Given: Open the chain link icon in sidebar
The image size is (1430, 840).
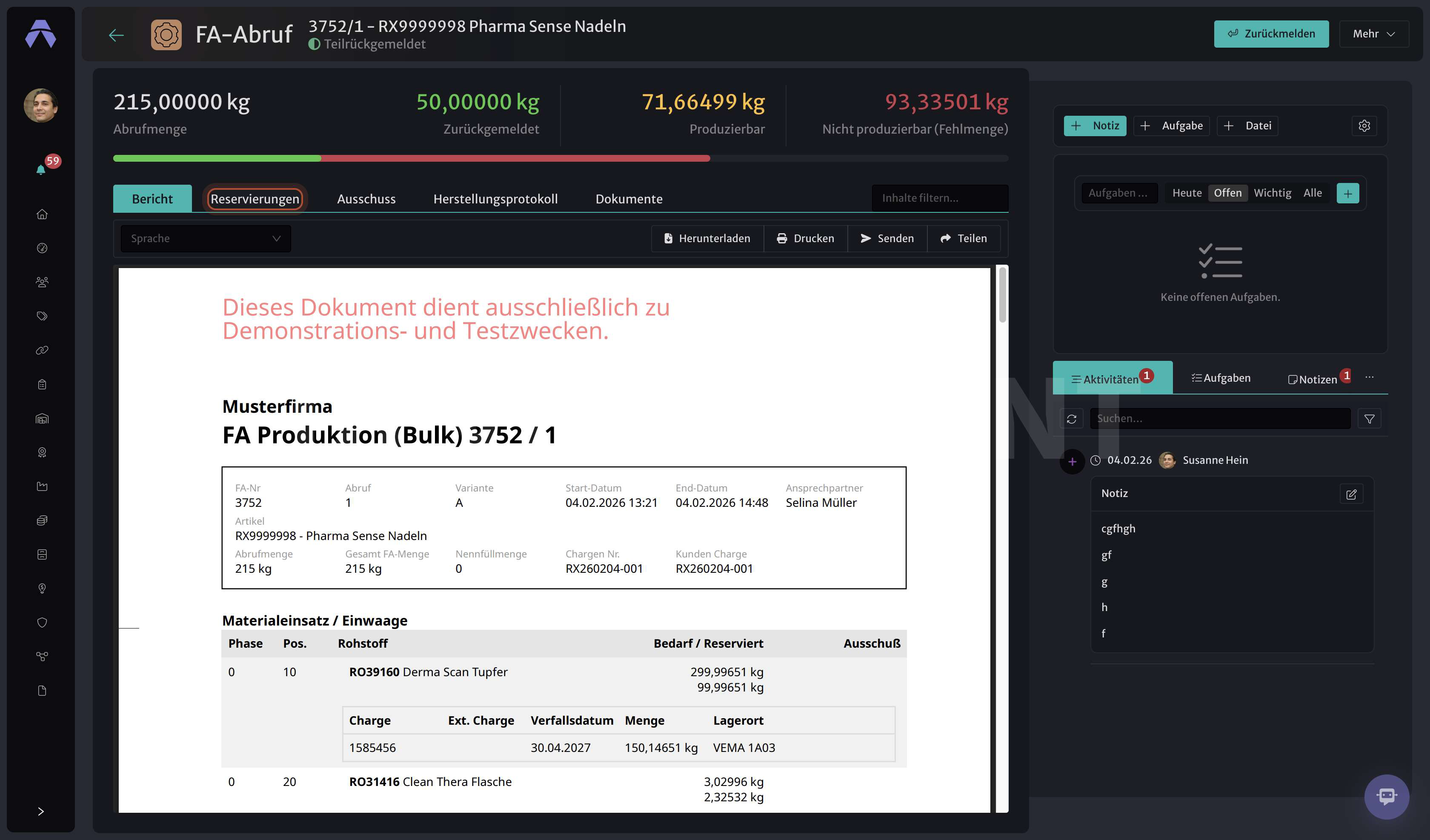Looking at the screenshot, I should pos(41,350).
